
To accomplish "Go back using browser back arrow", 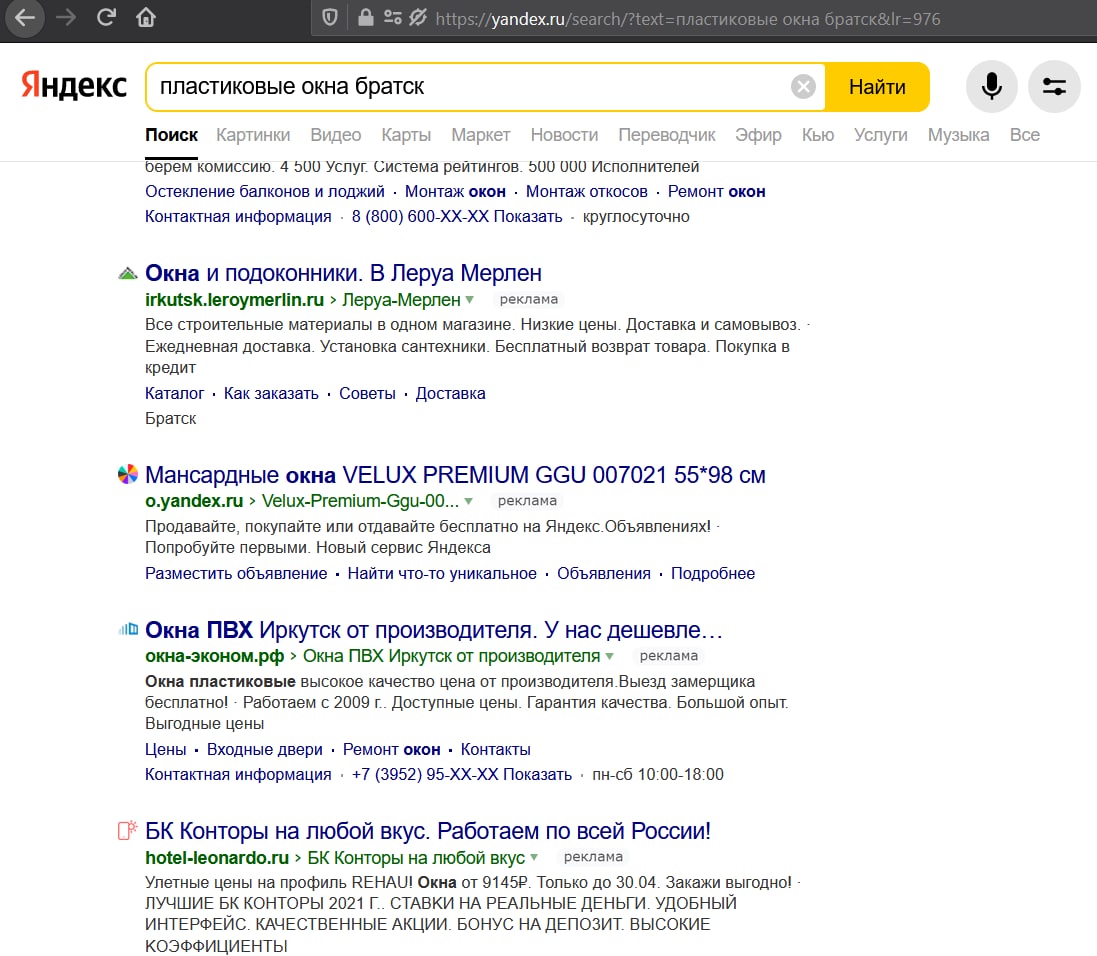I will [x=24, y=17].
